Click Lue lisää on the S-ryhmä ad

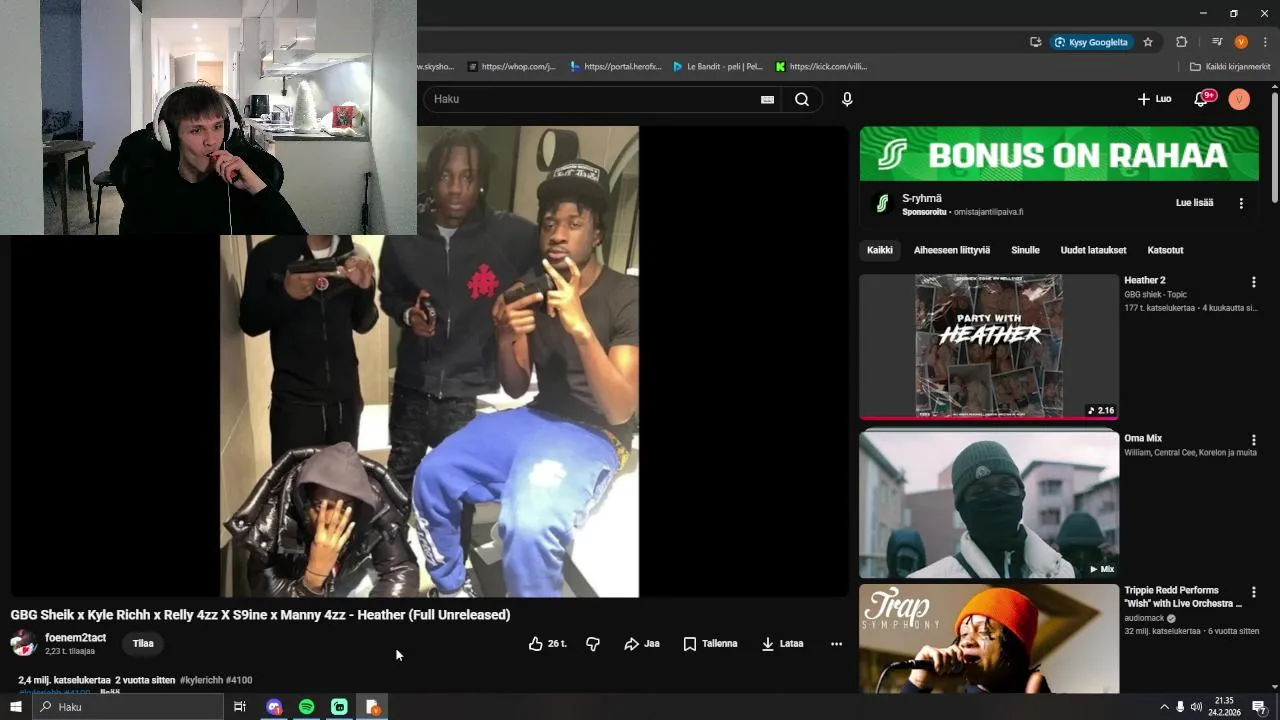coord(1194,203)
